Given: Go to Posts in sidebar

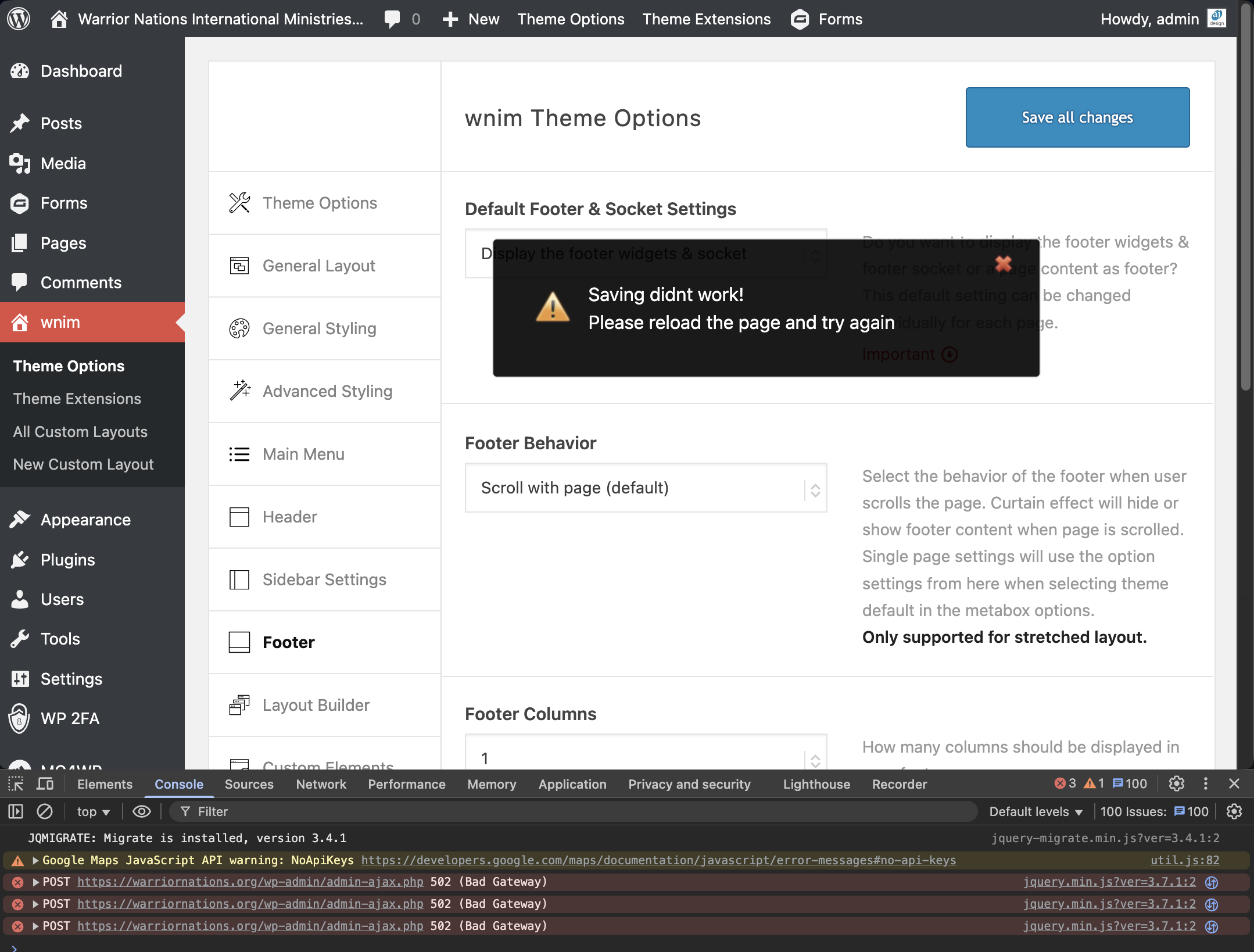Looking at the screenshot, I should [61, 123].
